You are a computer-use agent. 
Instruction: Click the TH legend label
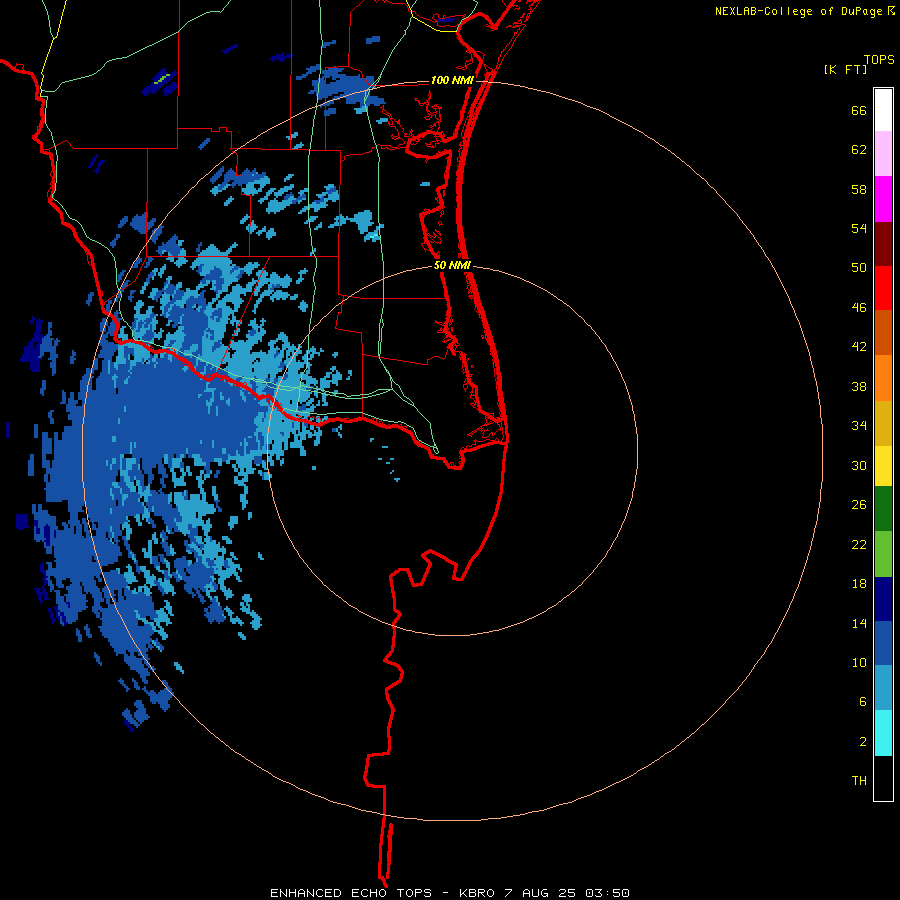coord(859,781)
